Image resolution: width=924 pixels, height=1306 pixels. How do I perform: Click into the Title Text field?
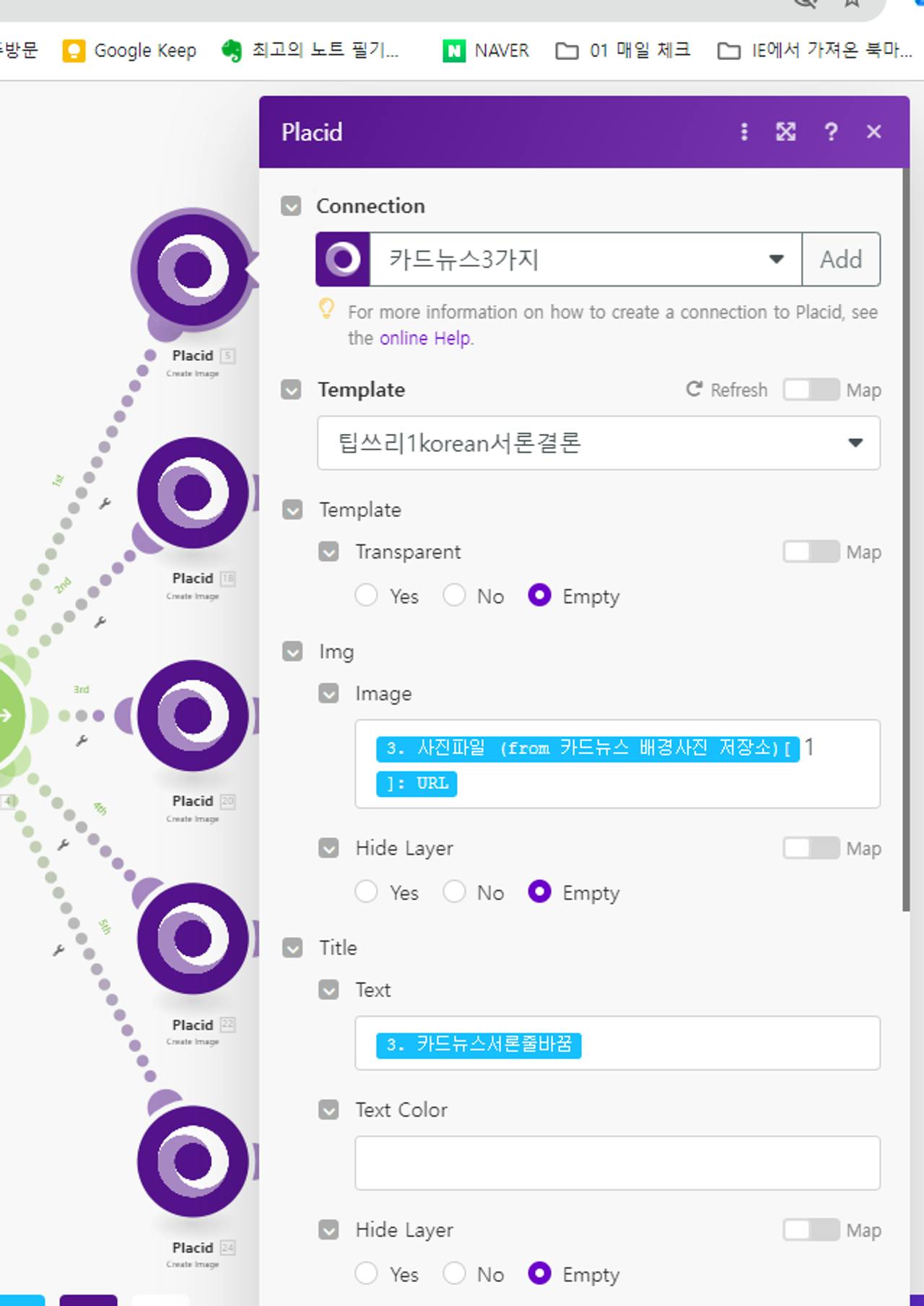tap(617, 1043)
